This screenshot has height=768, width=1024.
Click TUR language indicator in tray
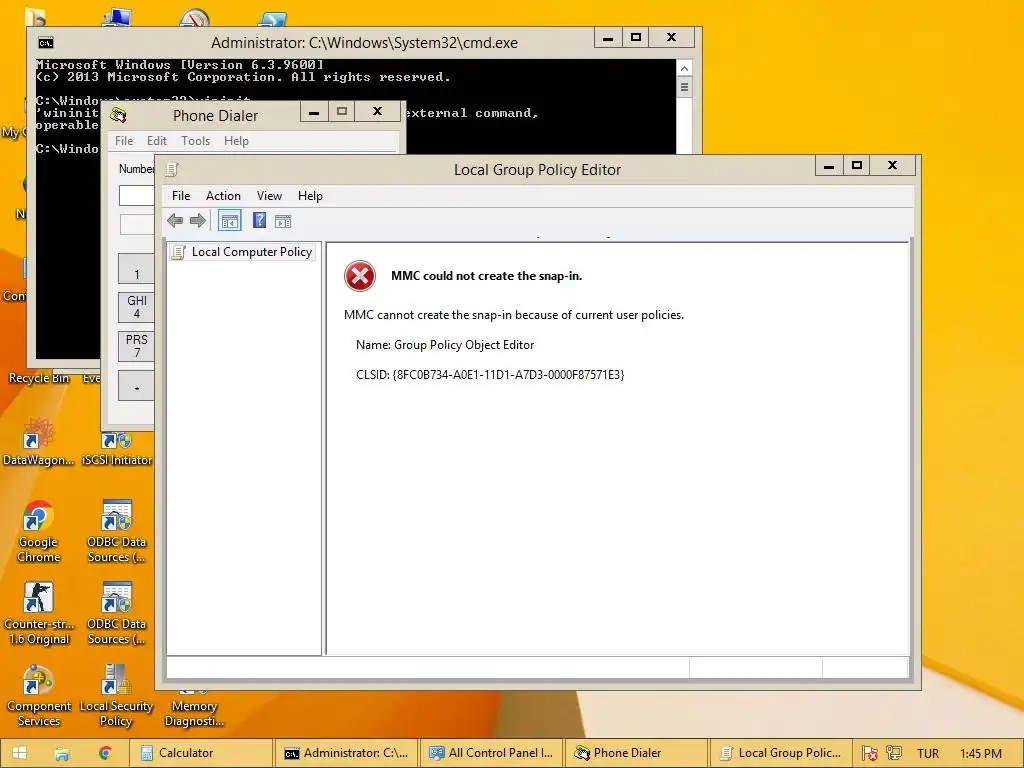click(927, 754)
